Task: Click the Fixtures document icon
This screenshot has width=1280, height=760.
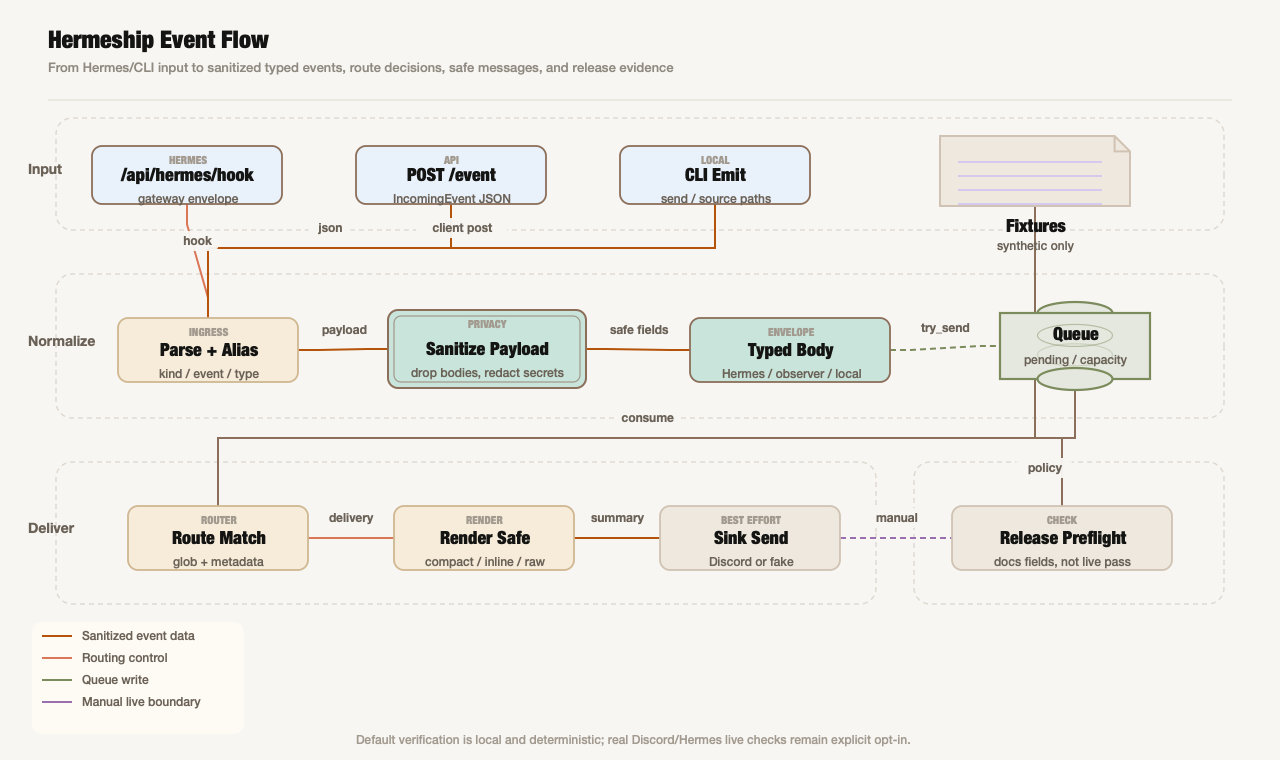Action: pos(1035,171)
